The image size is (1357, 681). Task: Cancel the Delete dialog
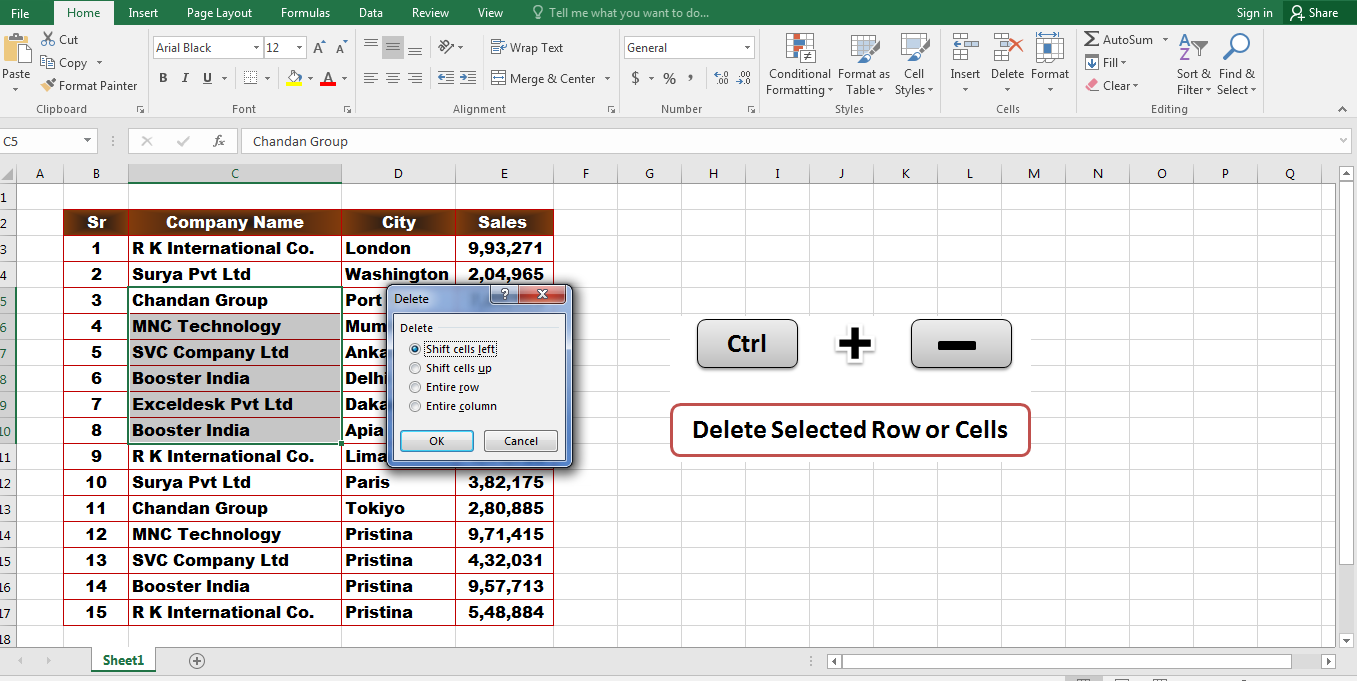pyautogui.click(x=520, y=440)
